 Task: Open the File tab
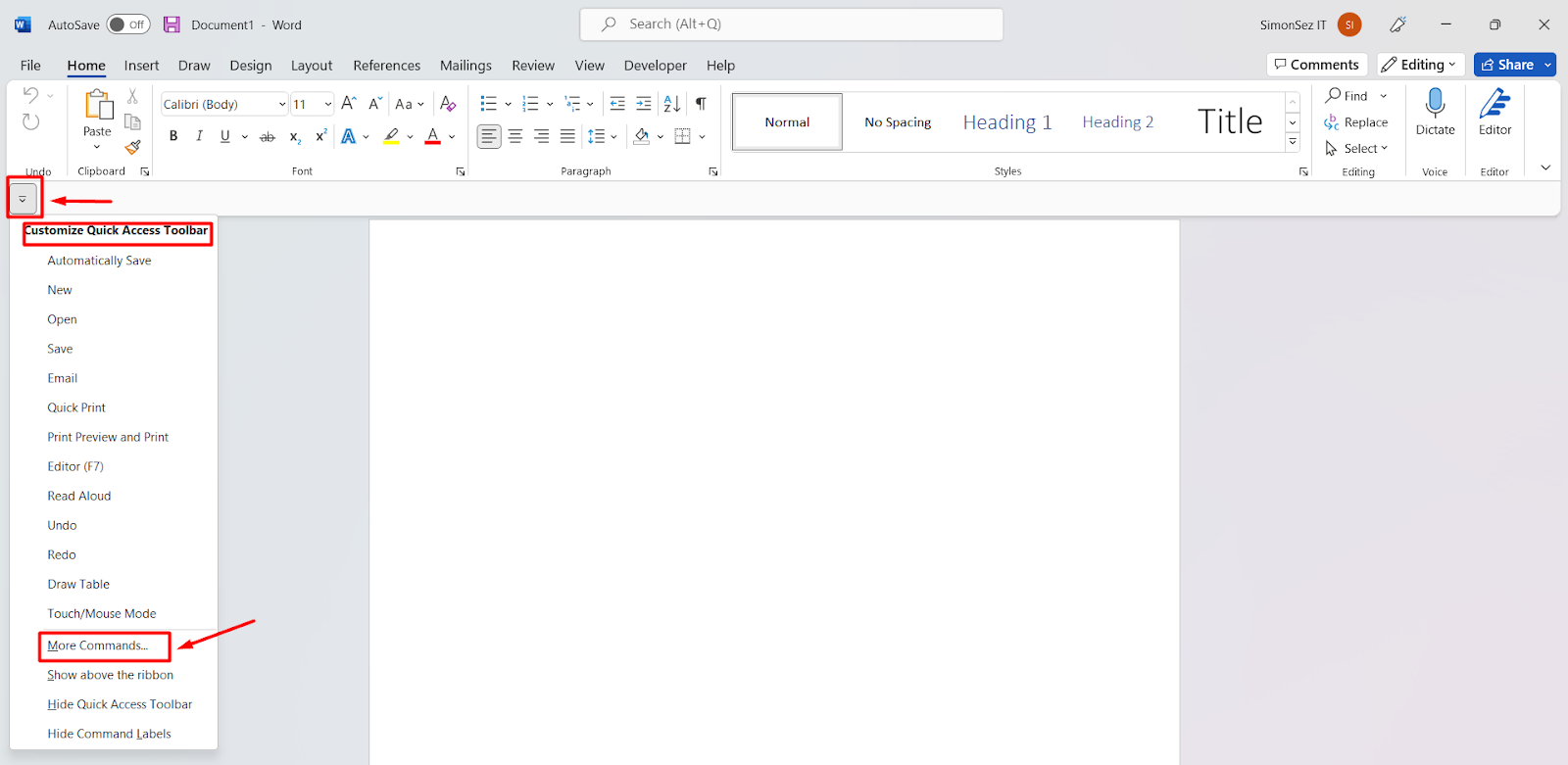click(x=30, y=66)
